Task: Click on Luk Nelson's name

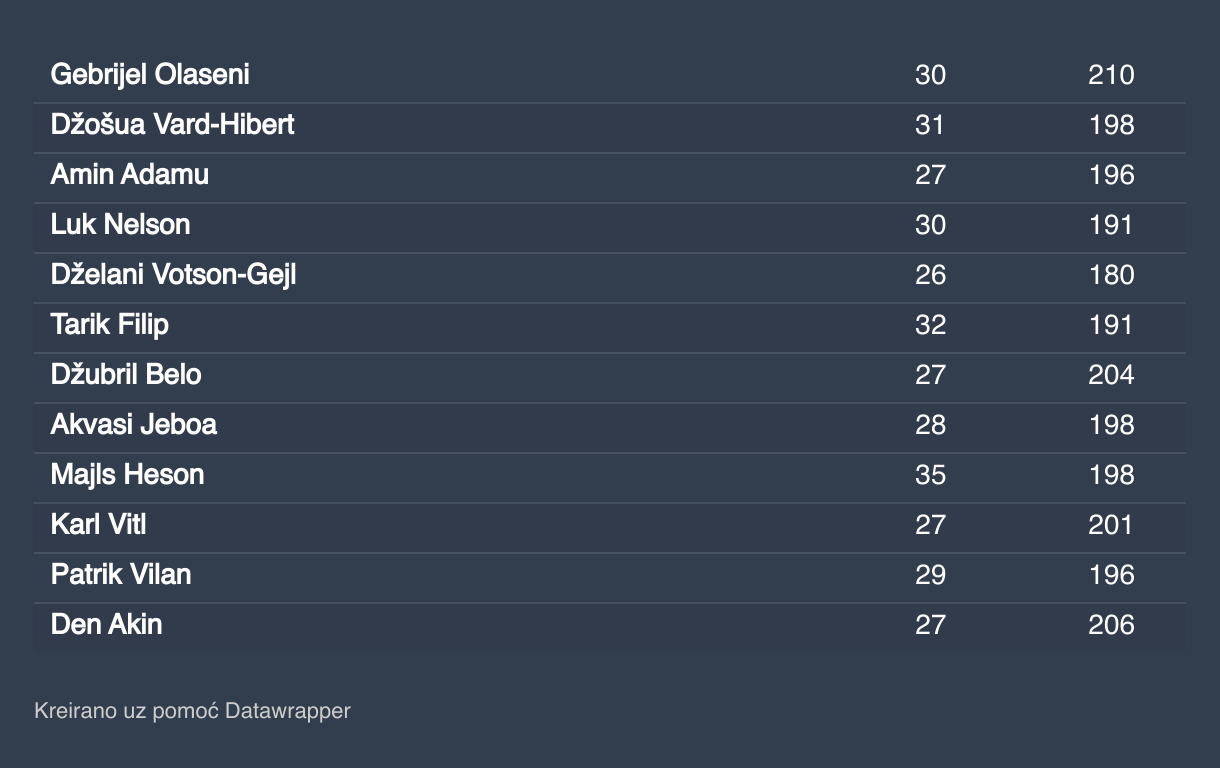Action: [120, 225]
